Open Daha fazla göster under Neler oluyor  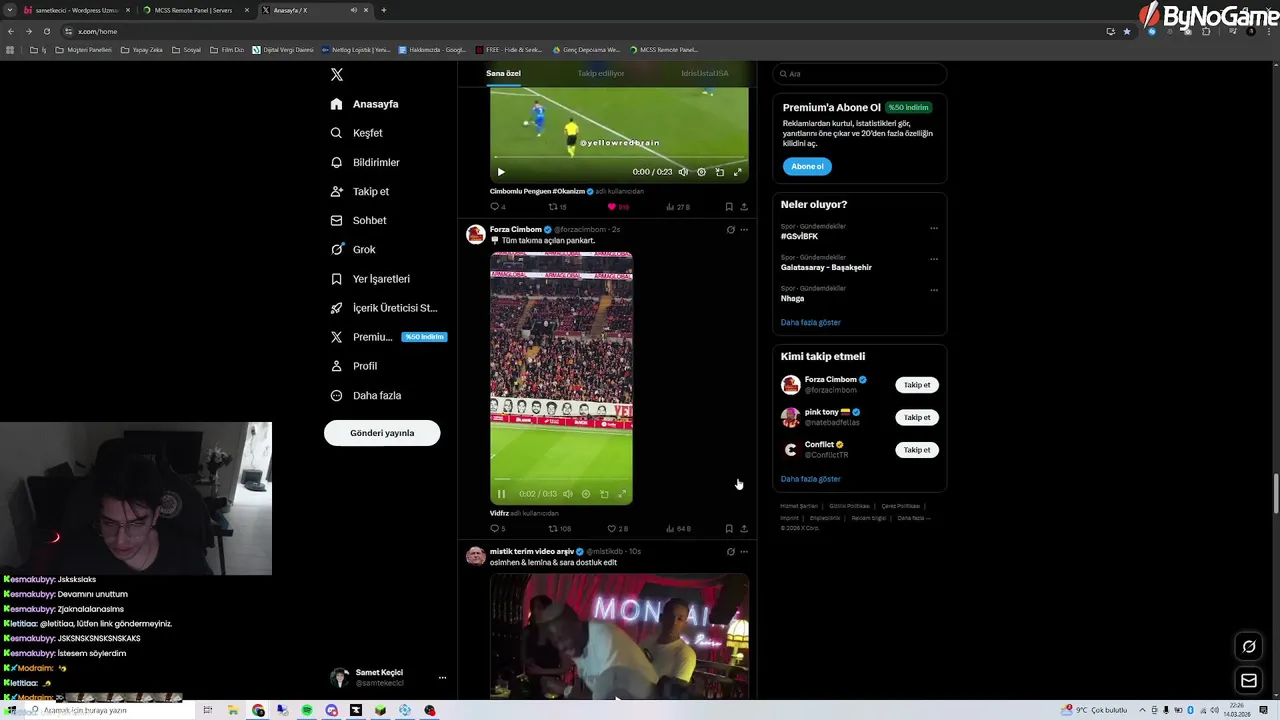pos(811,322)
